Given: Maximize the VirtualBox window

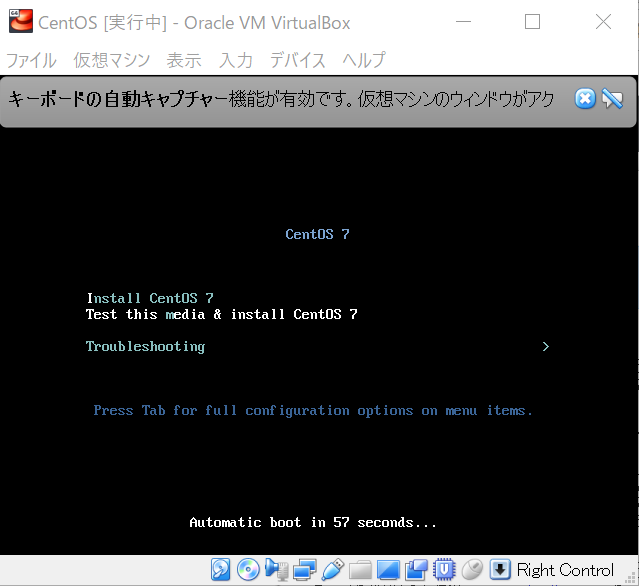Looking at the screenshot, I should click(532, 22).
